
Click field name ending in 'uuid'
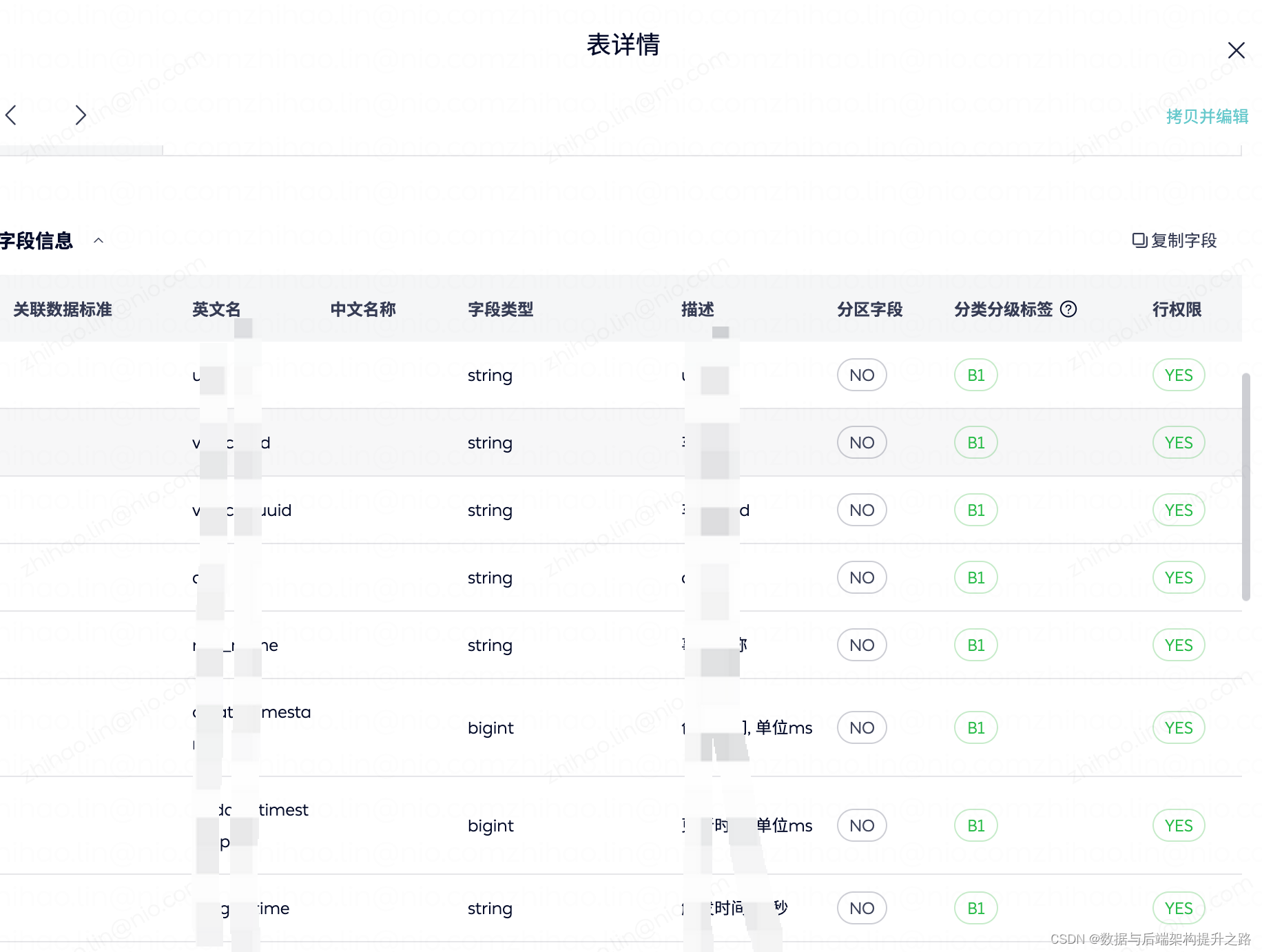[242, 510]
